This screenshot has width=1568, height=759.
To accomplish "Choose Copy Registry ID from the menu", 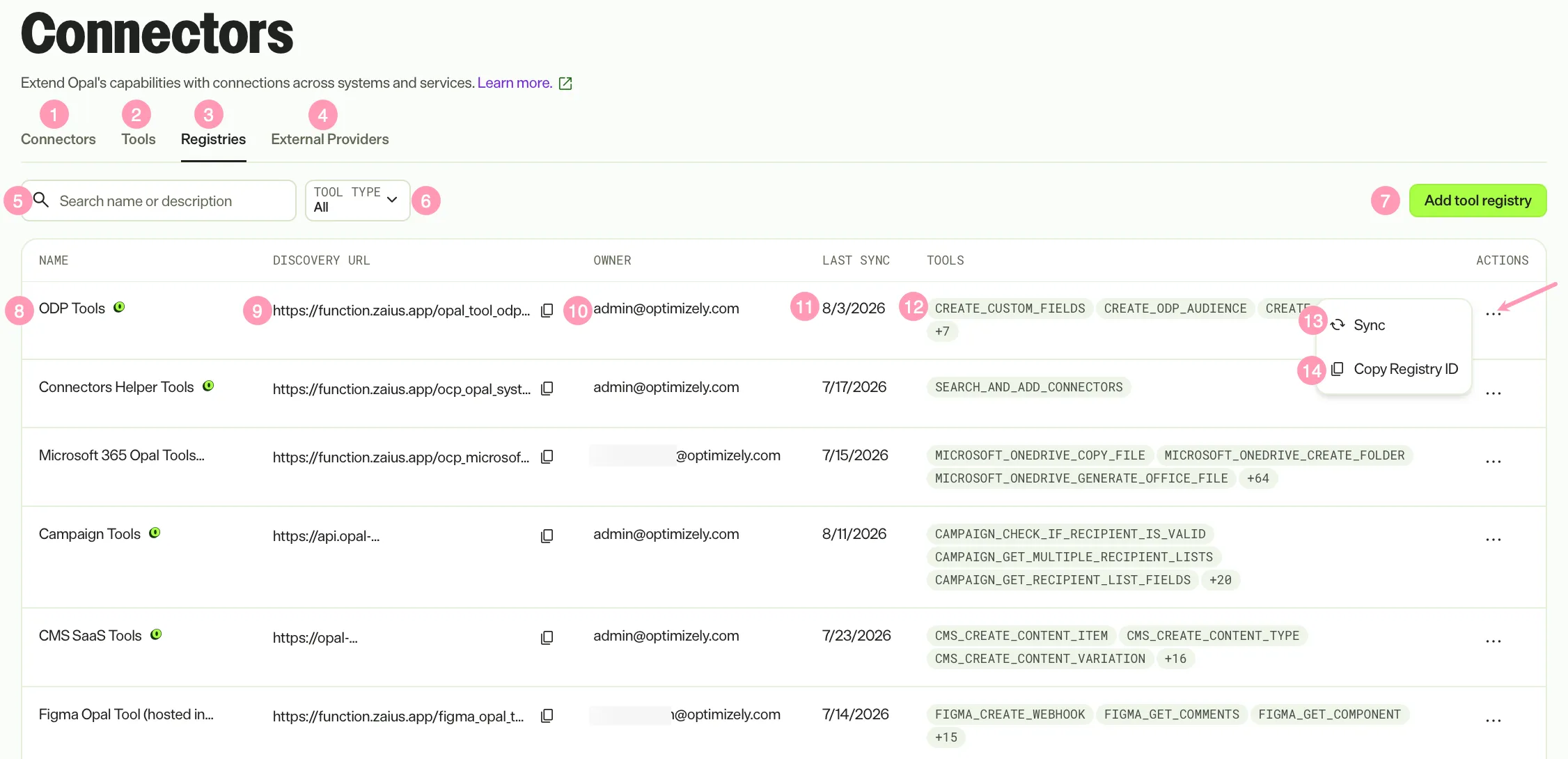I will [x=1394, y=369].
